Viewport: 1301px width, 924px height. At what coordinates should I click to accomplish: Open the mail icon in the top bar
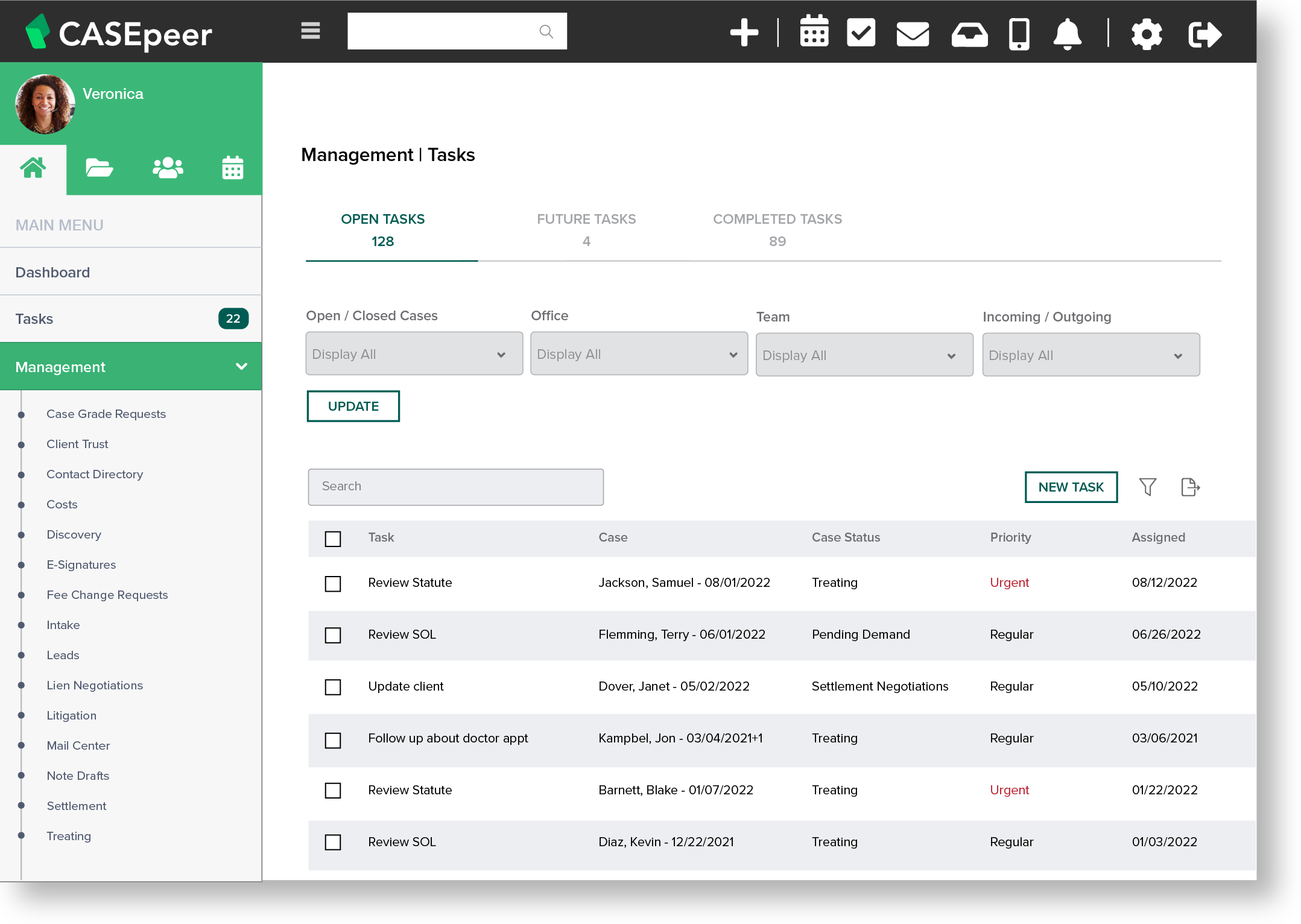click(912, 33)
